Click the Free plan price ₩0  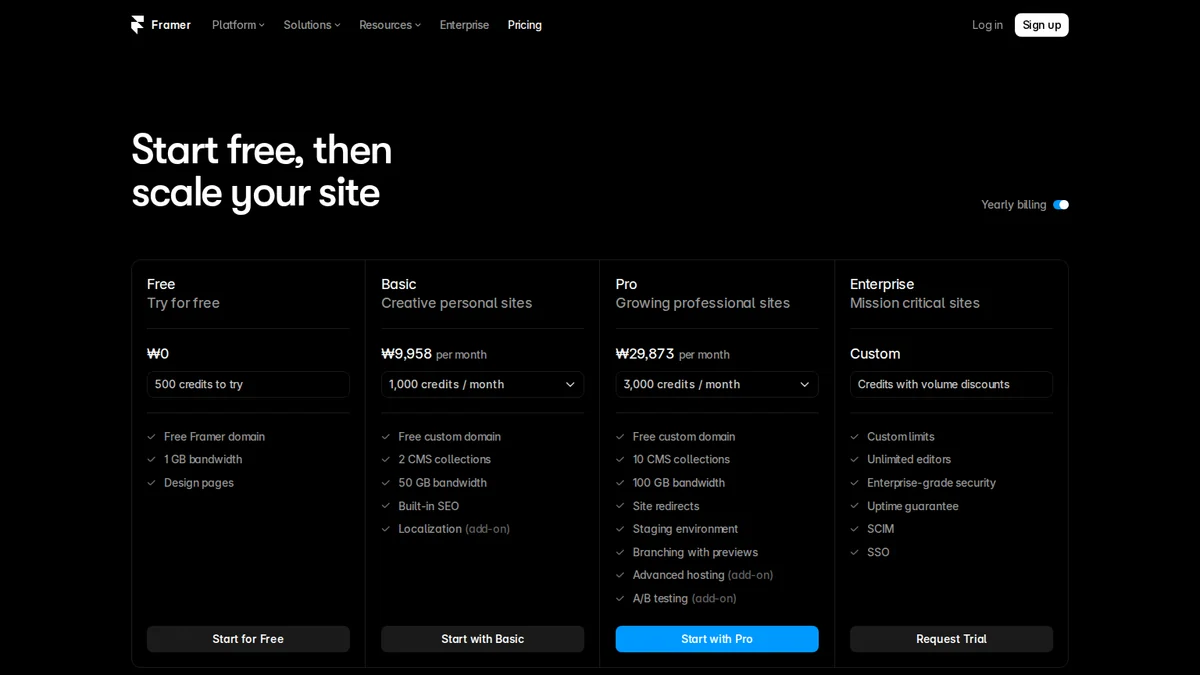[x=158, y=354]
